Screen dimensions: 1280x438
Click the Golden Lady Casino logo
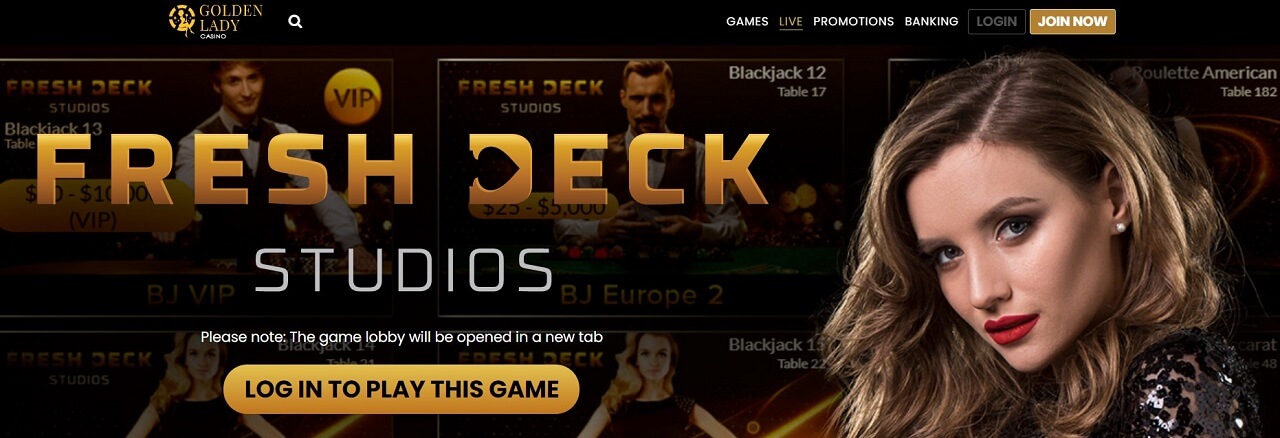click(216, 21)
